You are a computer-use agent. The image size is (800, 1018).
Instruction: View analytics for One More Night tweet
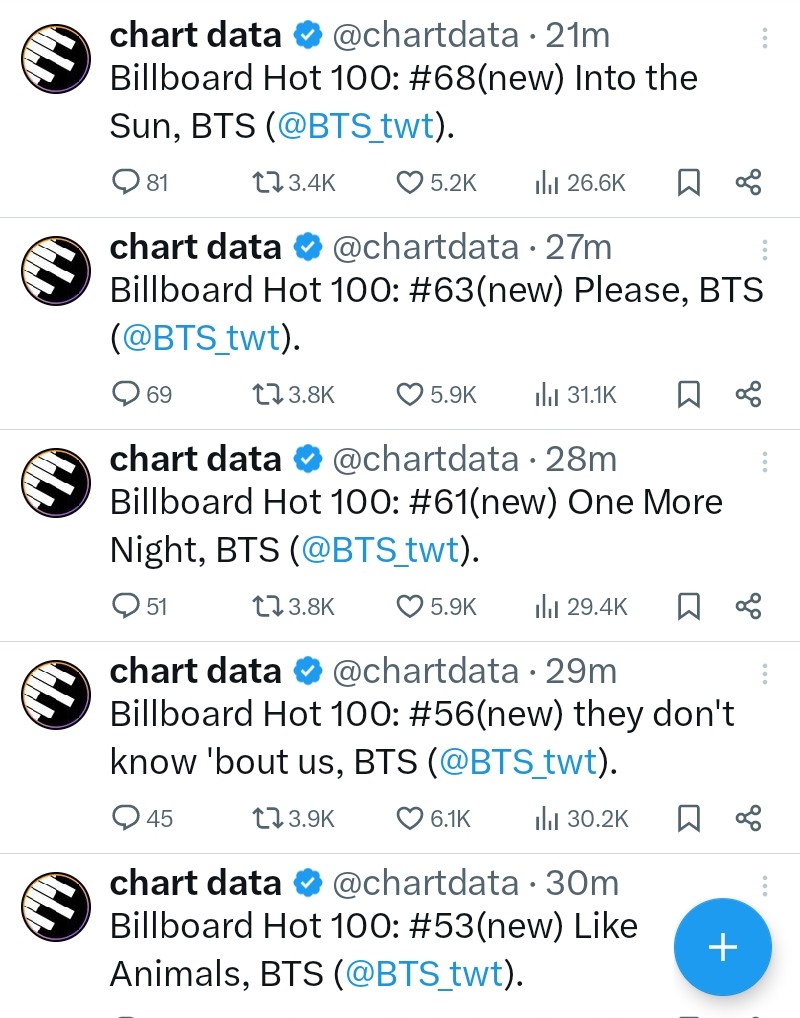pyautogui.click(x=546, y=607)
